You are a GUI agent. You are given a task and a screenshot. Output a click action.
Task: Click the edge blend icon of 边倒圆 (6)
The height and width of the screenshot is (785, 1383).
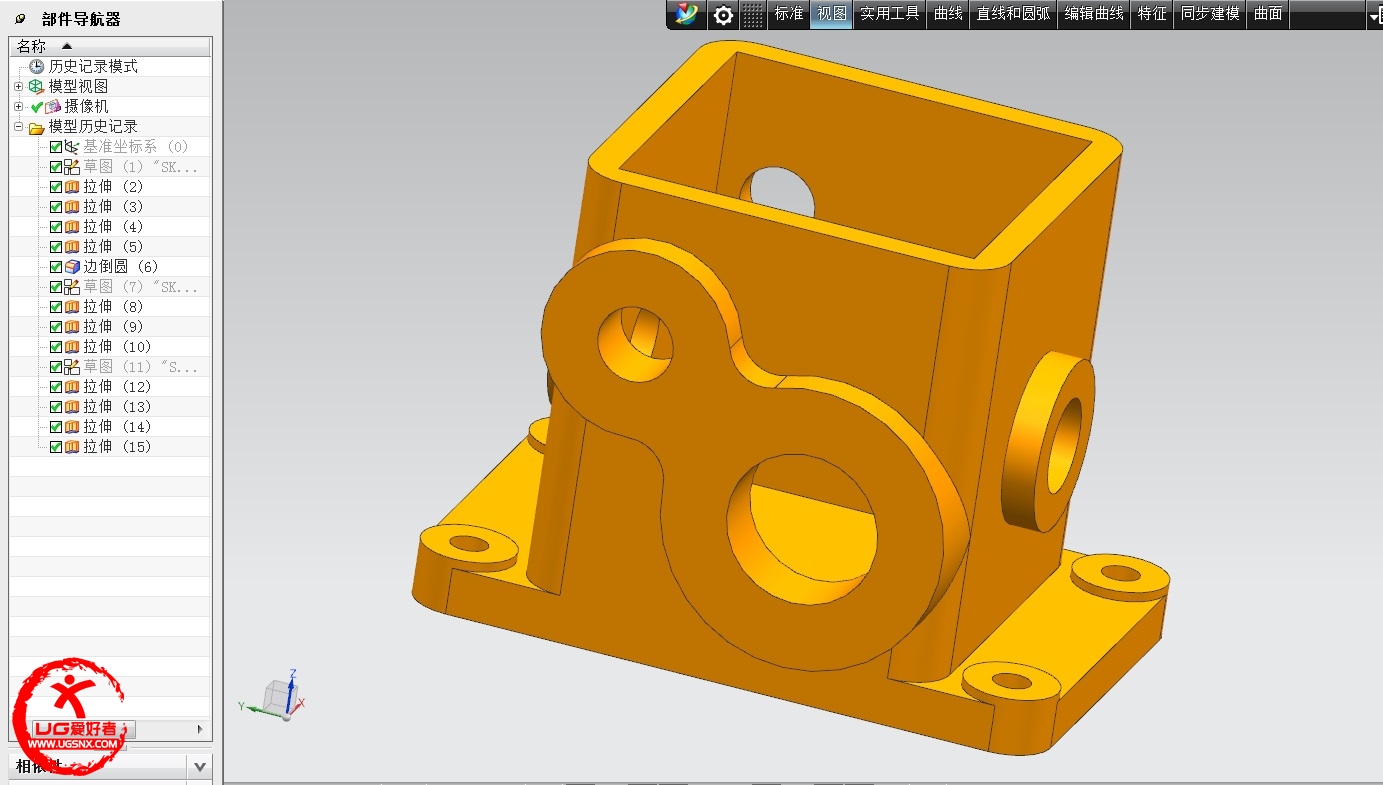[72, 267]
